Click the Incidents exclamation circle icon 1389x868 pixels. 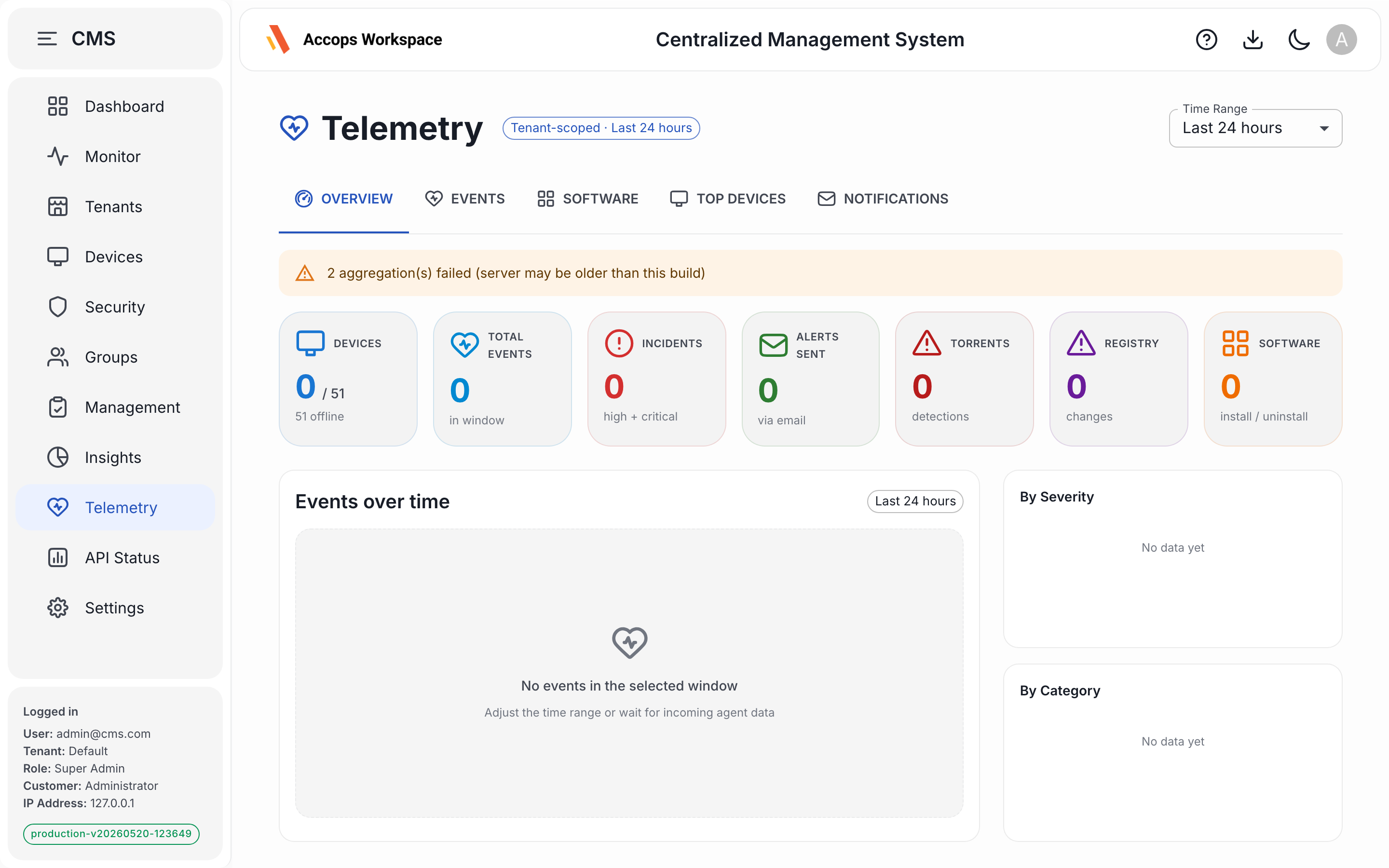click(x=619, y=343)
